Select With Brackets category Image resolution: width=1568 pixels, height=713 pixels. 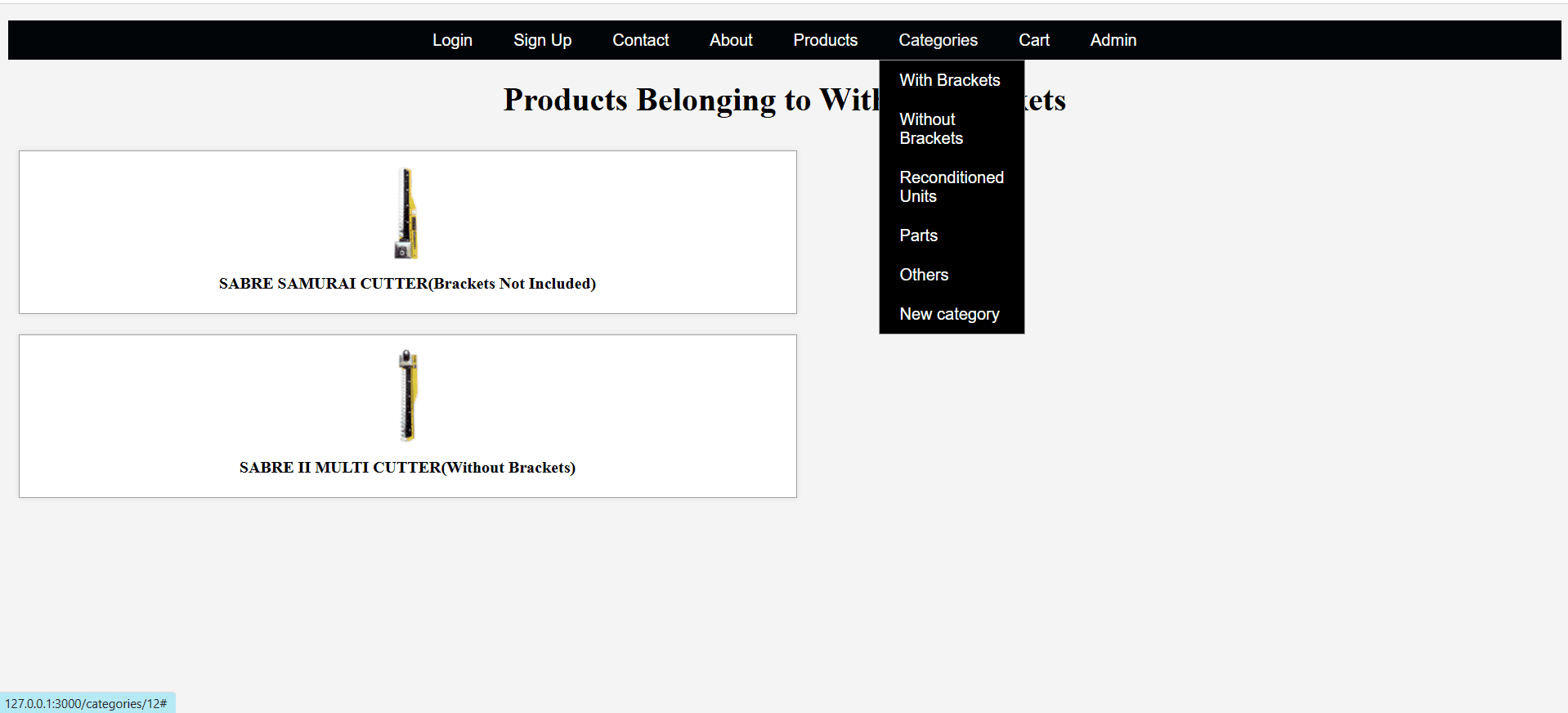point(952,80)
